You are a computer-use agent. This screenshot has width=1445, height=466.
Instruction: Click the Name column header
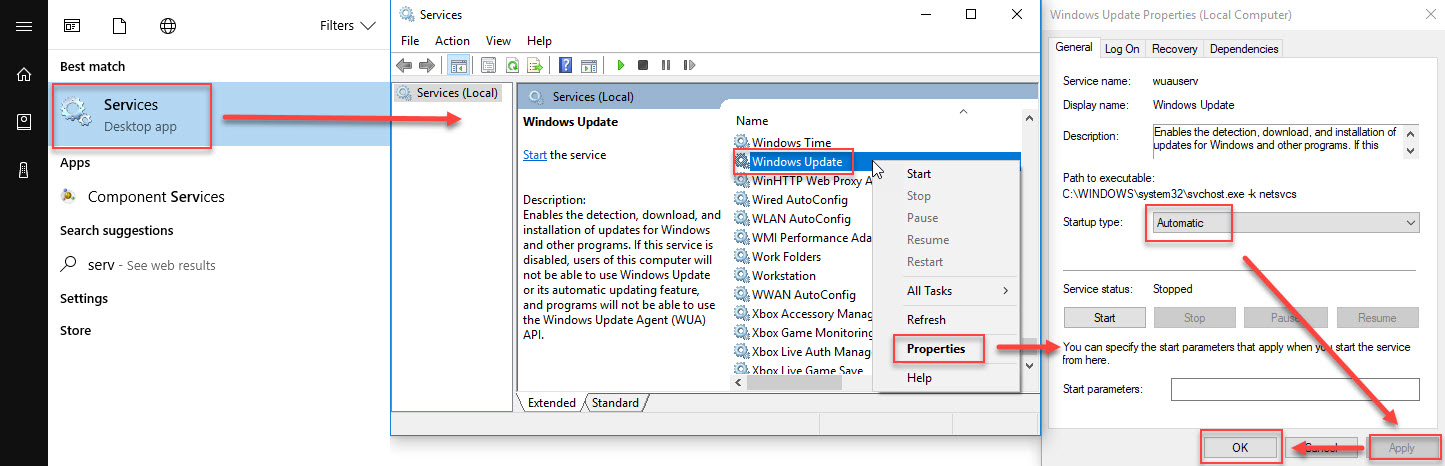pyautogui.click(x=752, y=121)
